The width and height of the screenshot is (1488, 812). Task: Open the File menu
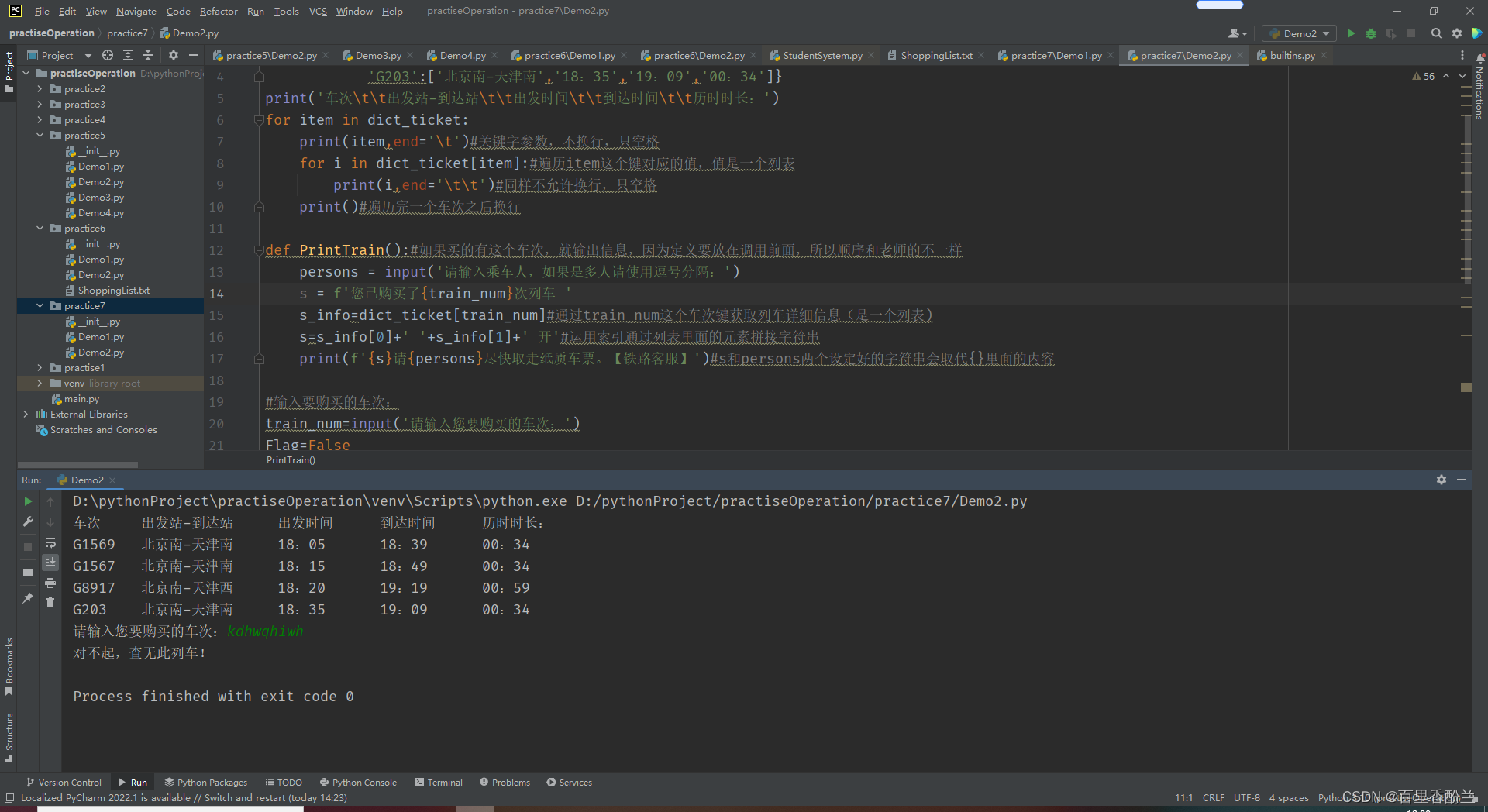(x=42, y=11)
